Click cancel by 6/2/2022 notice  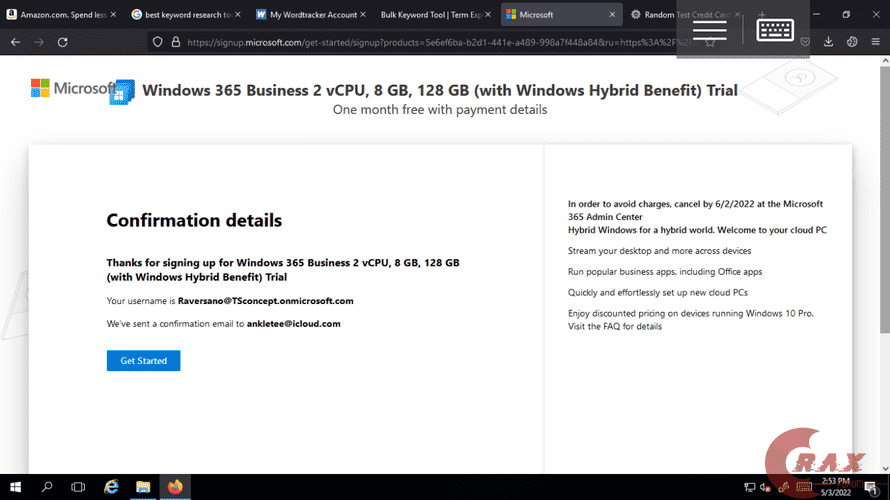(695, 210)
